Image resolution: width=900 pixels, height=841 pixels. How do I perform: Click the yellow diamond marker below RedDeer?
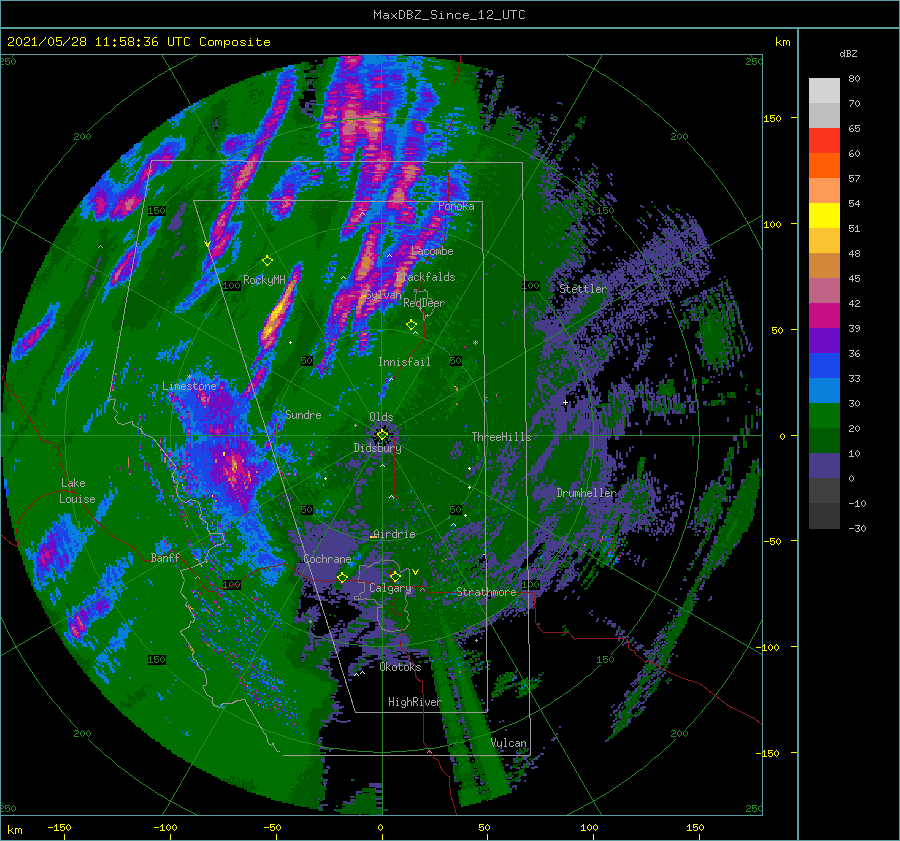pos(412,325)
